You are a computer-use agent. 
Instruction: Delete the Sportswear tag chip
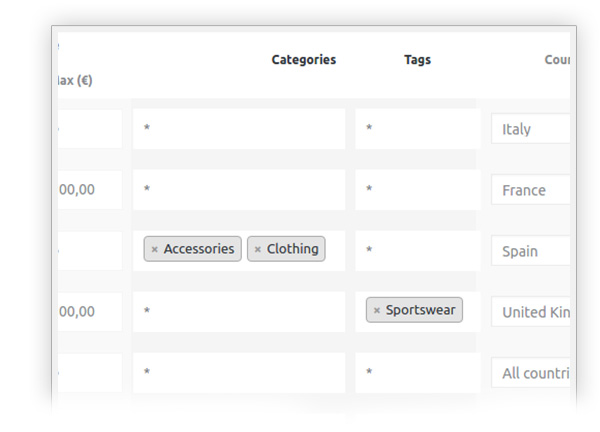pyautogui.click(x=377, y=311)
